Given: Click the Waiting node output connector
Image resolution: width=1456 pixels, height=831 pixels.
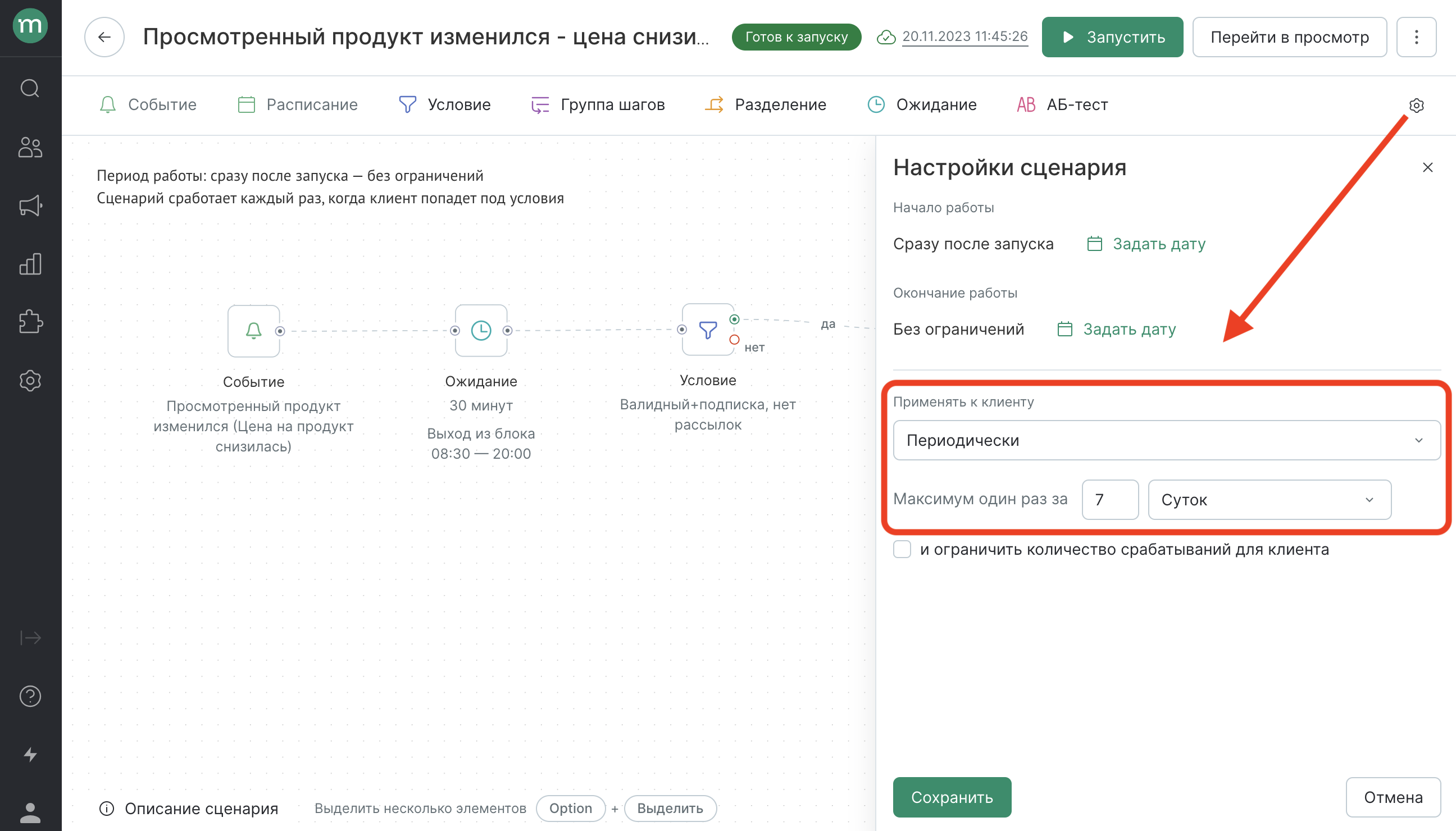Looking at the screenshot, I should pyautogui.click(x=508, y=331).
